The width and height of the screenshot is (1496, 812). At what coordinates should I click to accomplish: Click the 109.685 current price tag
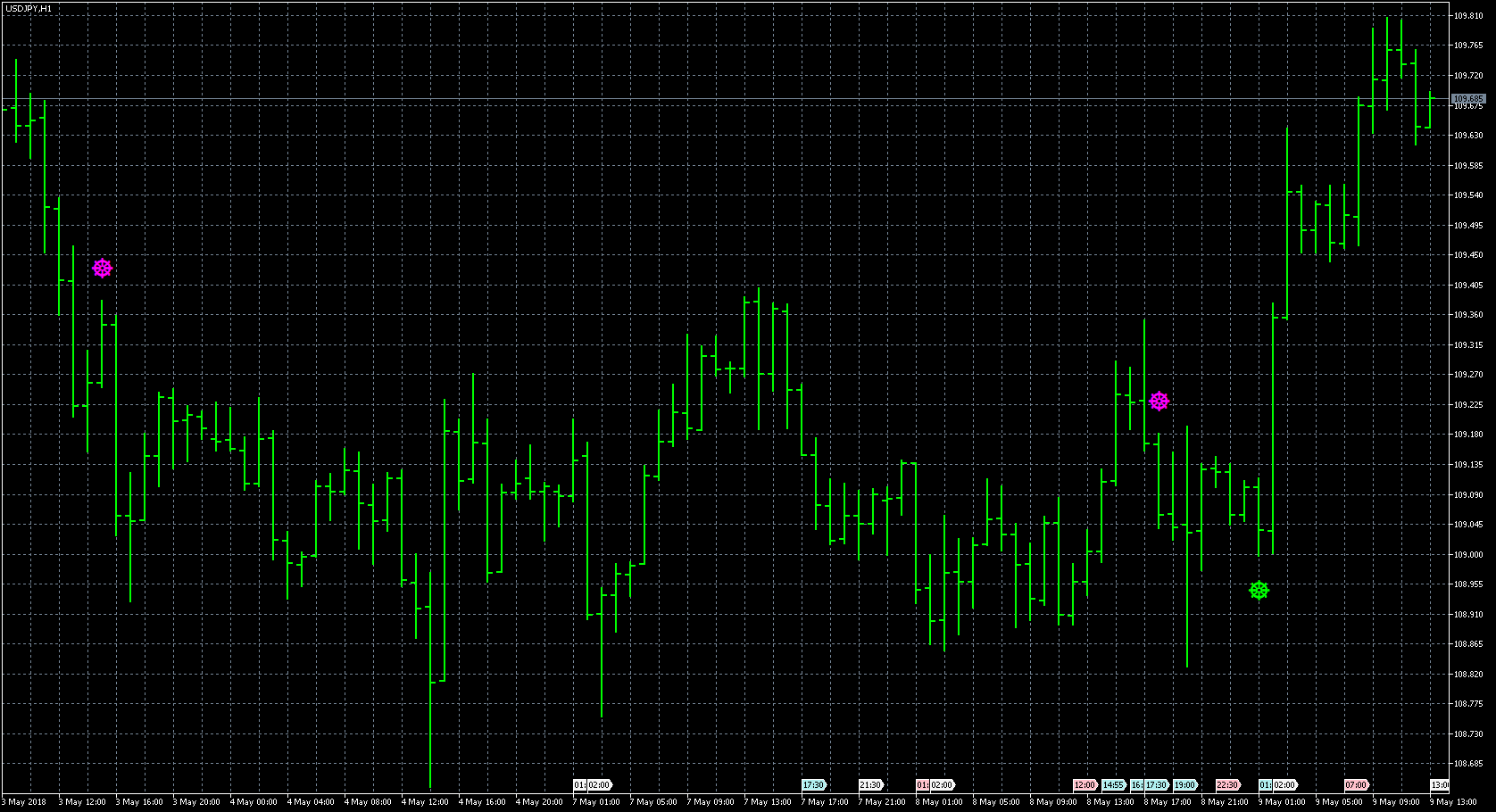click(1468, 98)
